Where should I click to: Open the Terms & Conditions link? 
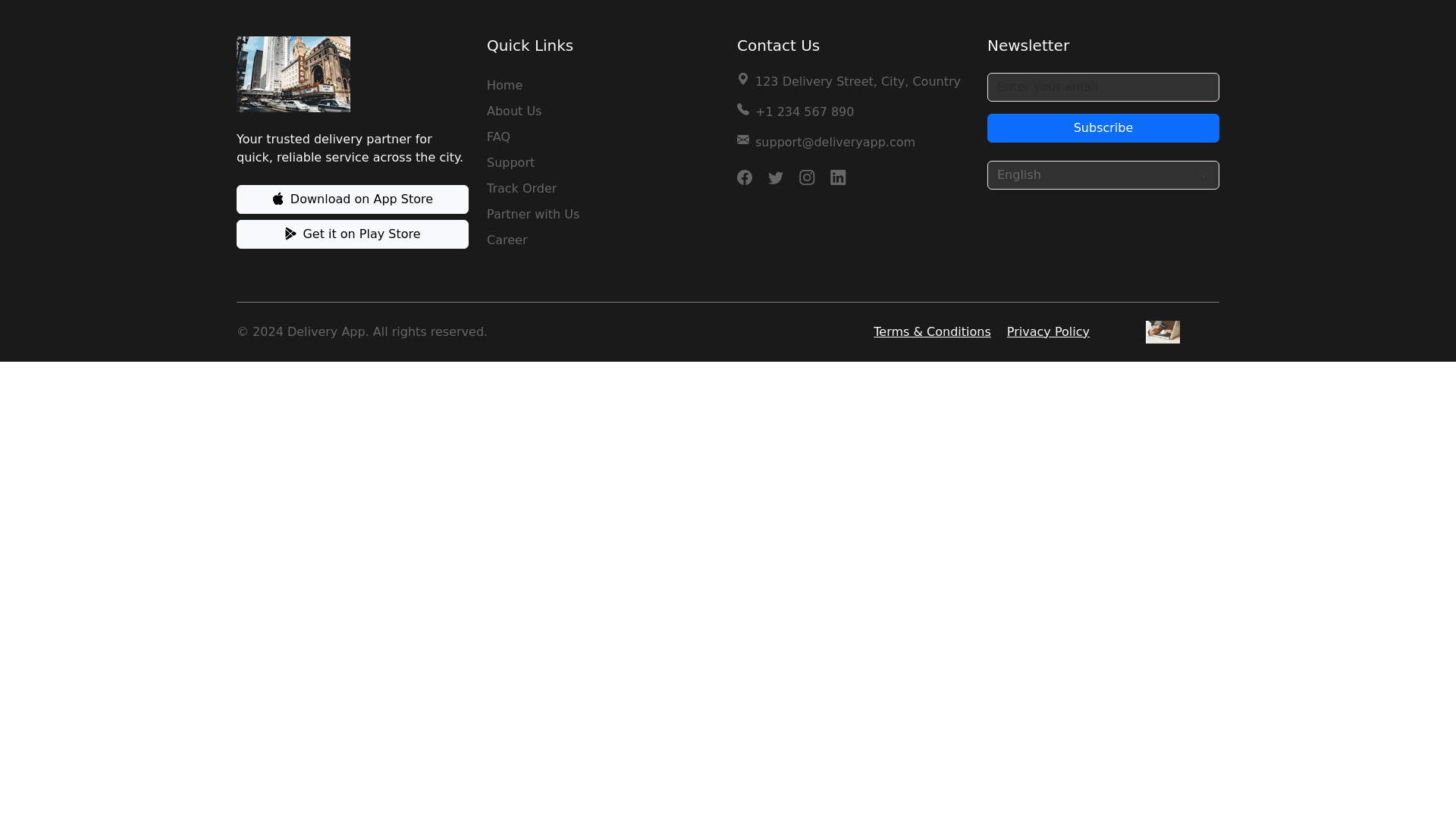tap(931, 331)
